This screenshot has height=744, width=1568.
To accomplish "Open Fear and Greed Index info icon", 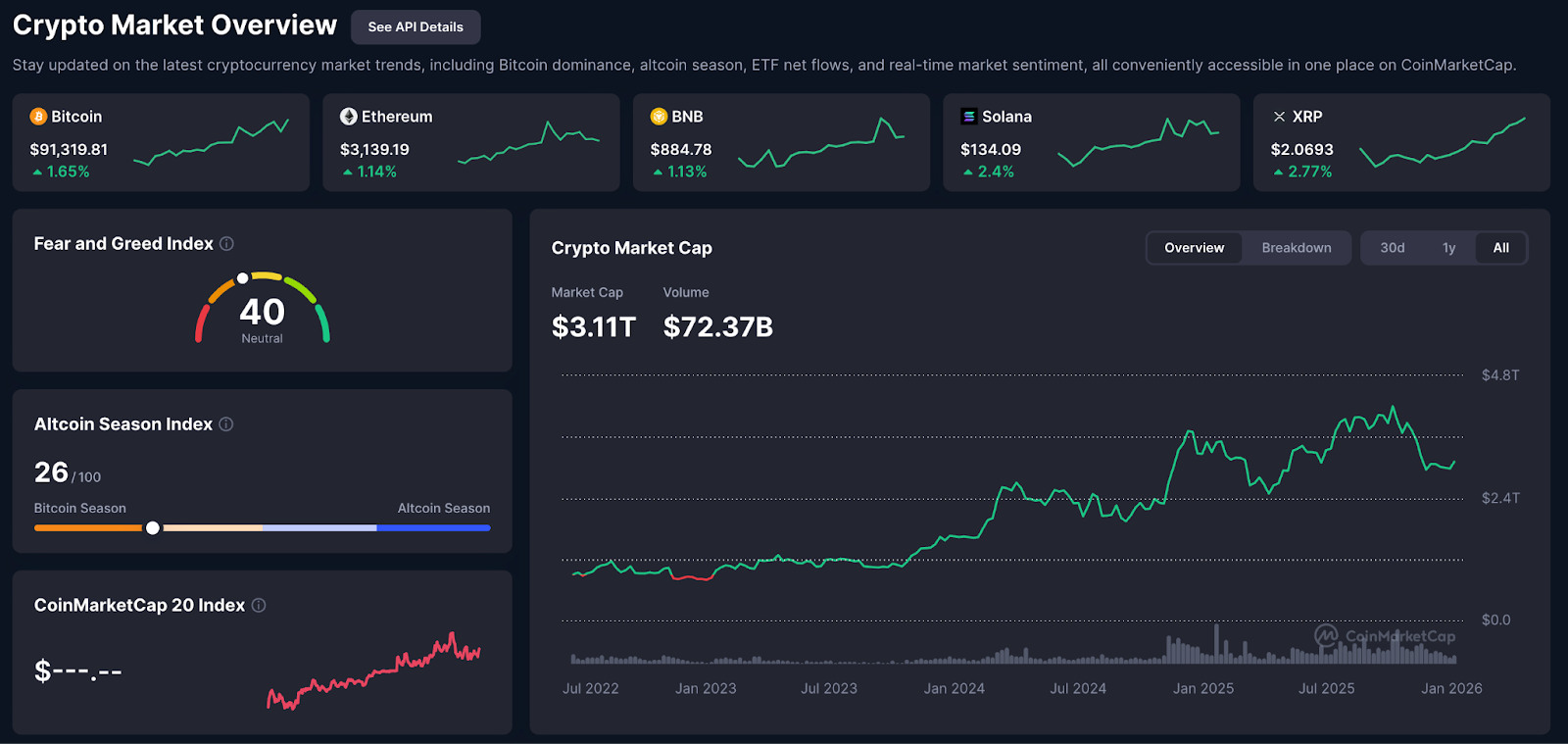I will [x=226, y=244].
